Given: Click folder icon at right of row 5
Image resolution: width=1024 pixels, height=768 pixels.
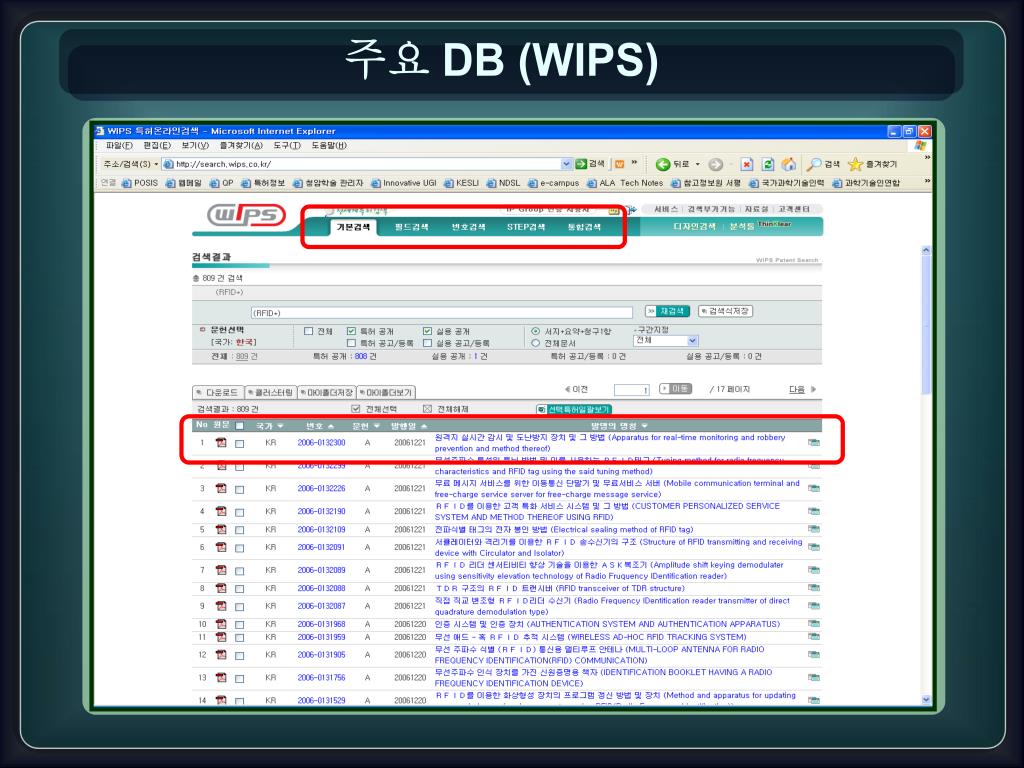Looking at the screenshot, I should (x=814, y=529).
